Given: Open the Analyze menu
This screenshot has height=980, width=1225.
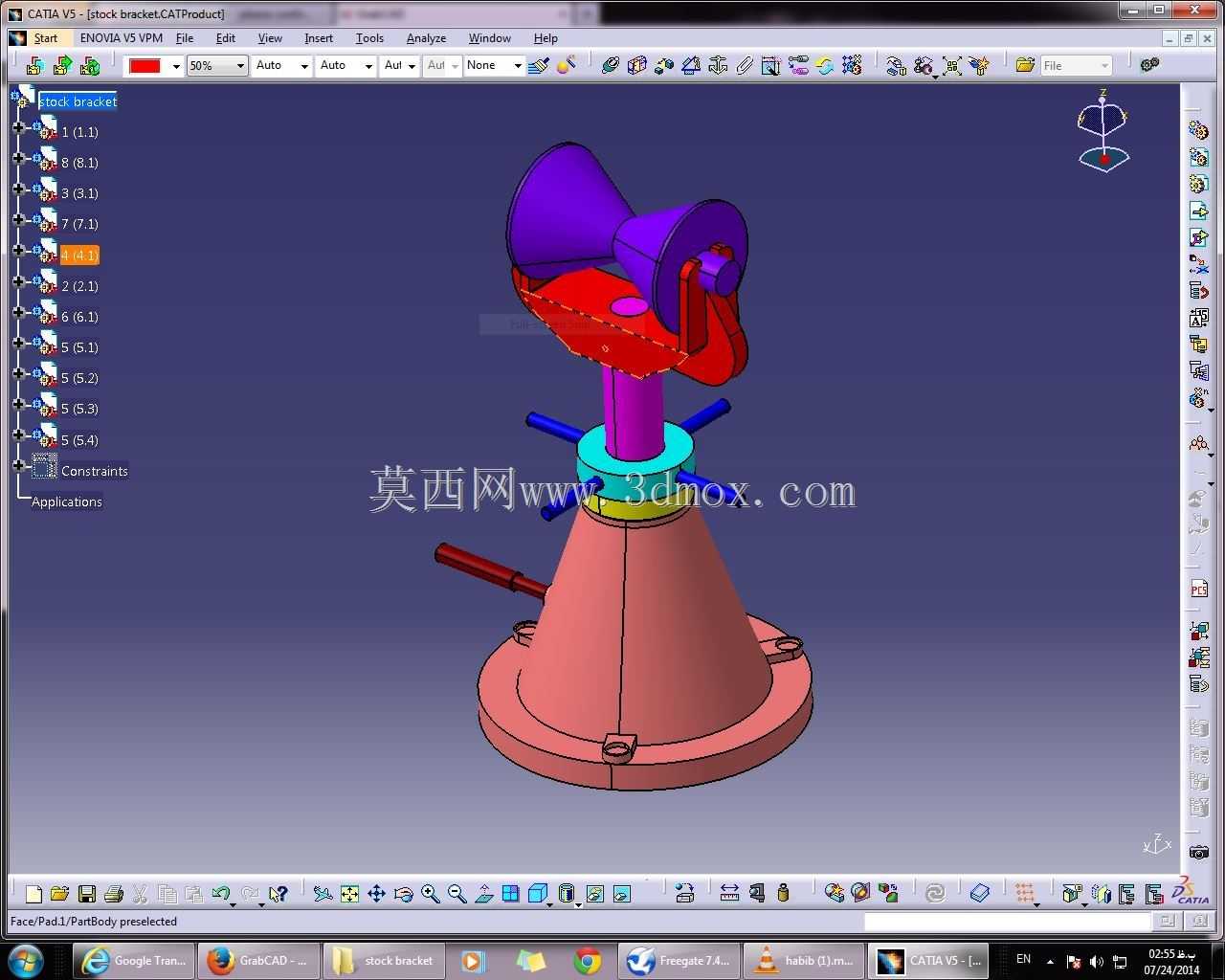Looking at the screenshot, I should [426, 38].
